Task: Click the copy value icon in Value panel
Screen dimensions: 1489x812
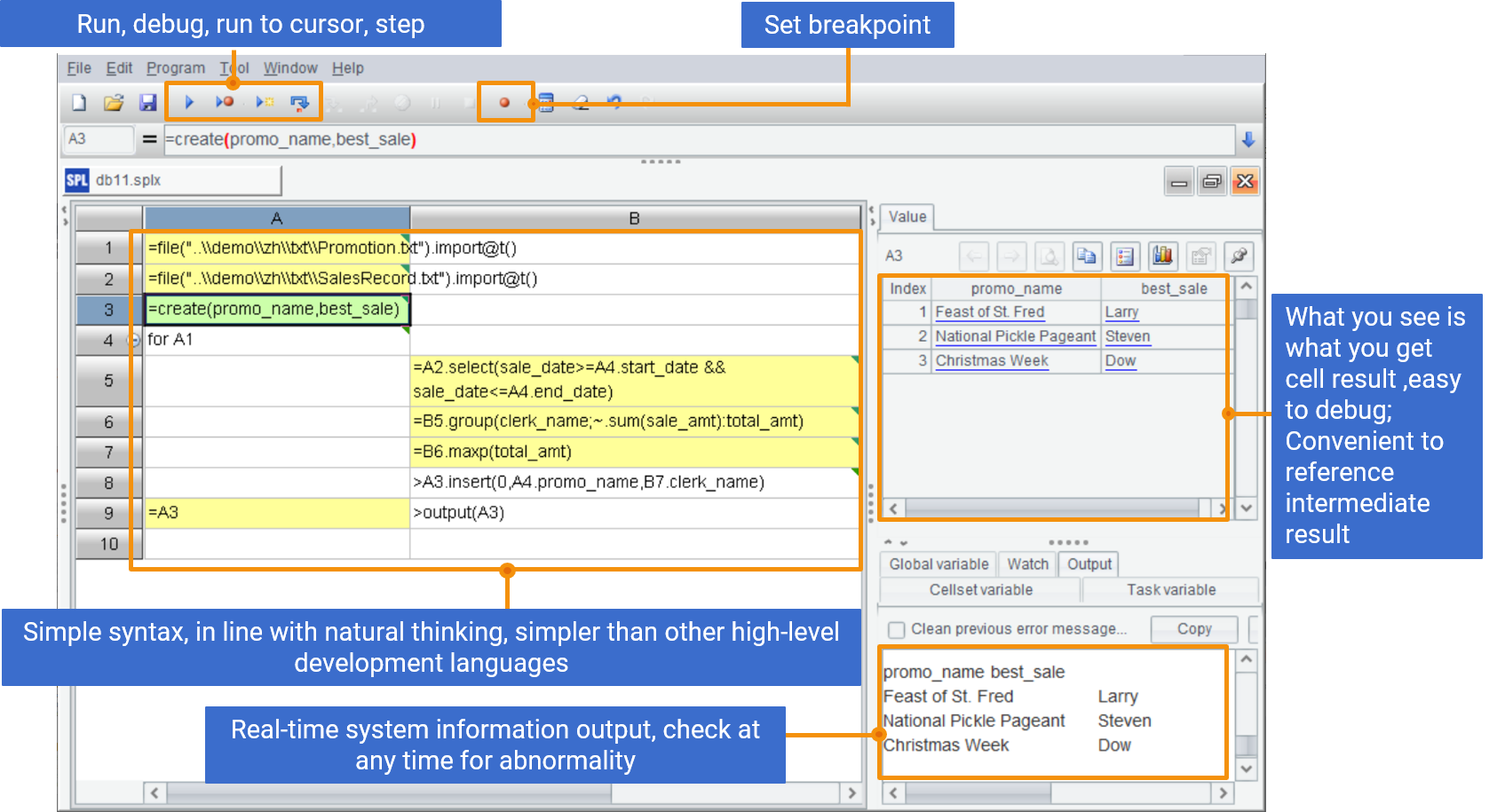Action: 1086,256
